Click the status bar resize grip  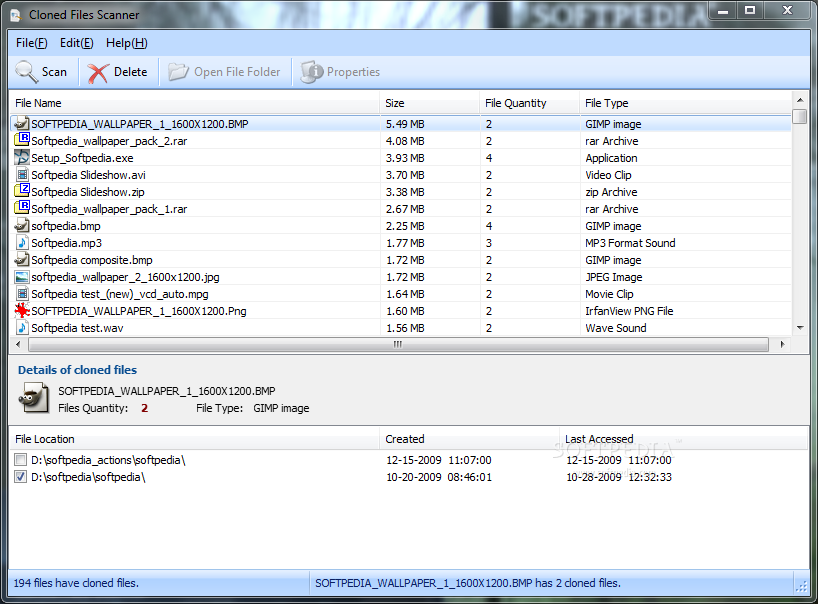(801, 586)
